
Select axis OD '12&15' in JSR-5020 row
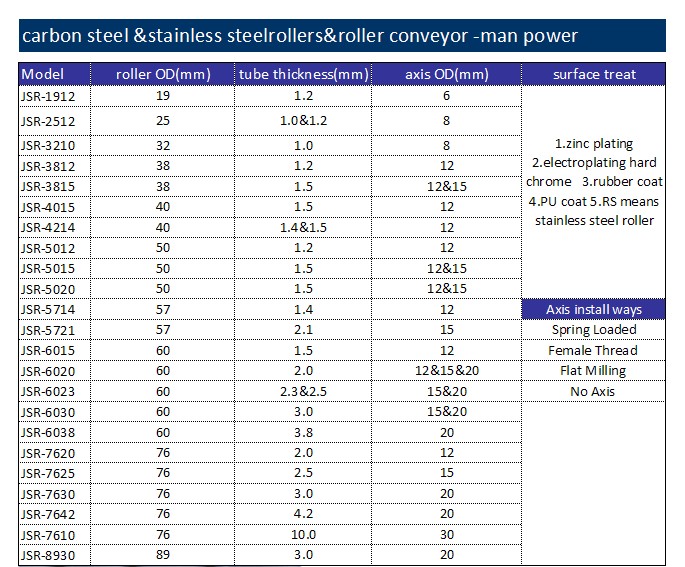(447, 289)
